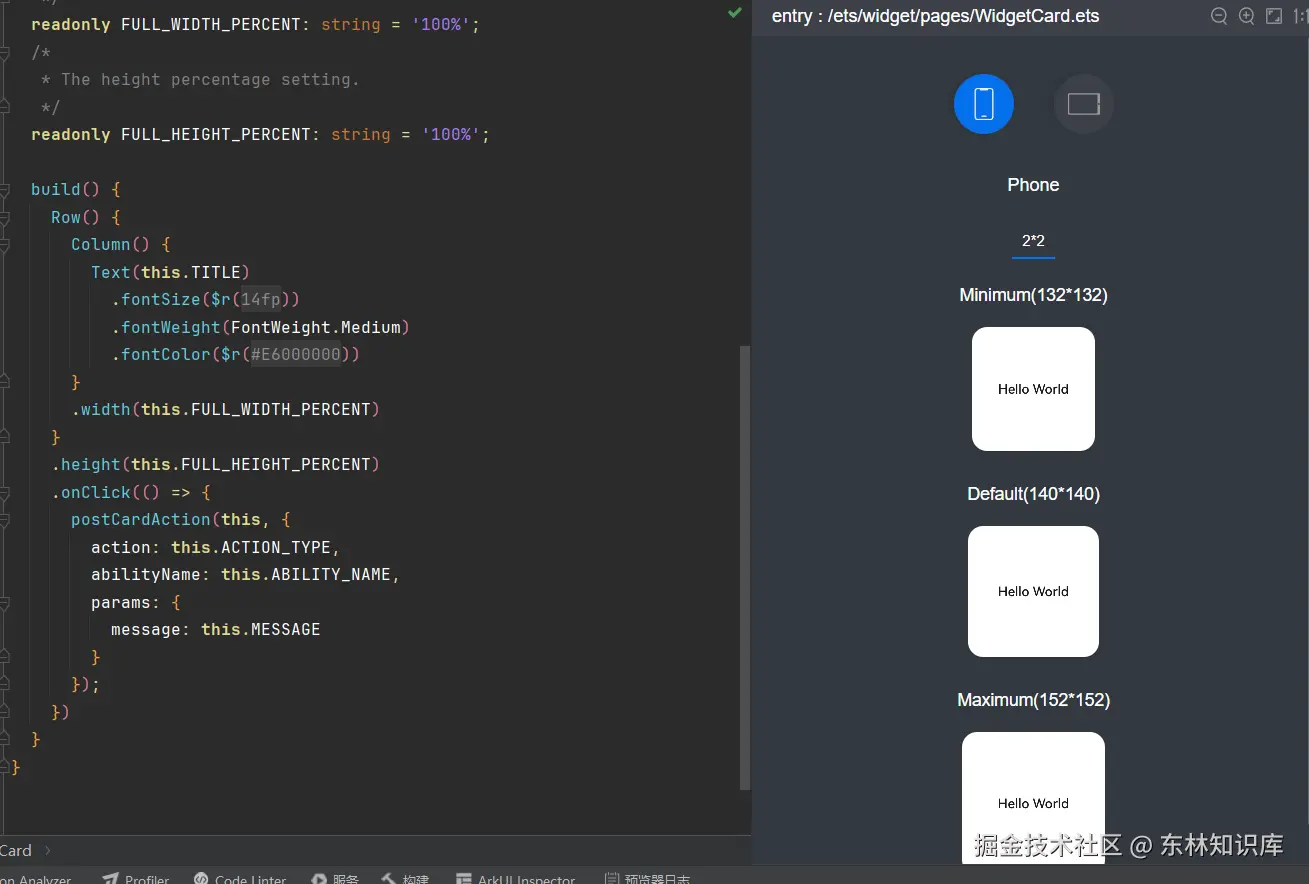
Task: Place cursor on build() method
Action: (65, 189)
